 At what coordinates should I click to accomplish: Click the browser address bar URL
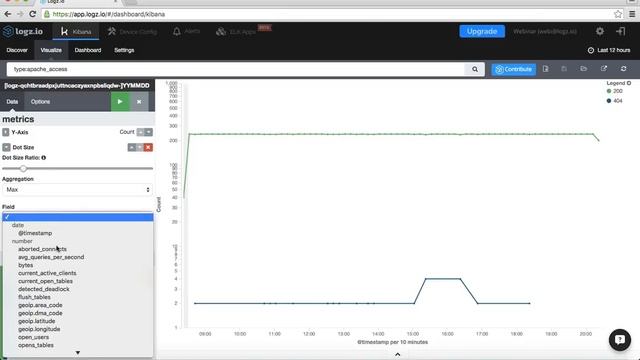(x=109, y=14)
